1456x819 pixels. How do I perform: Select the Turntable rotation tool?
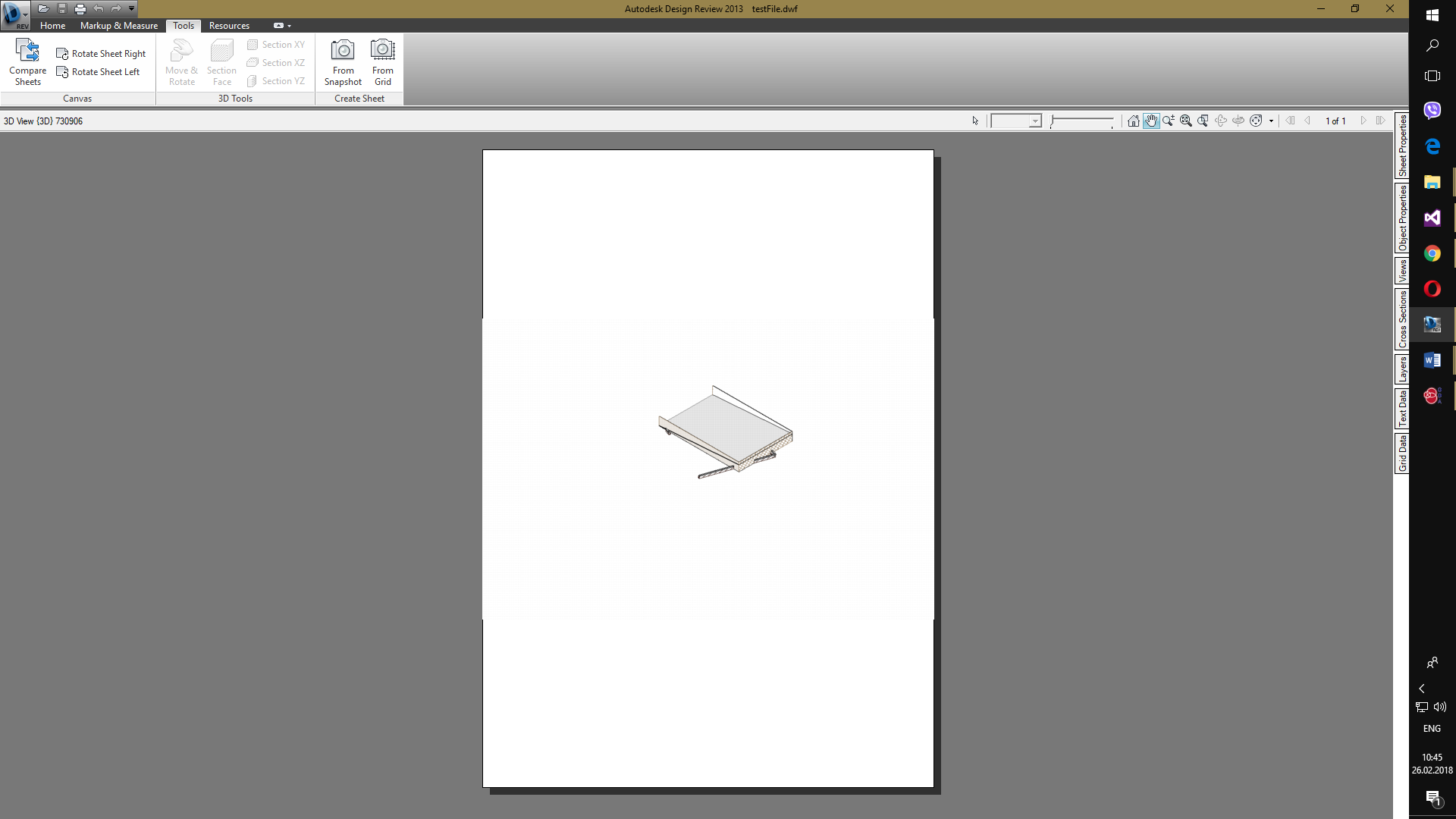click(1239, 121)
